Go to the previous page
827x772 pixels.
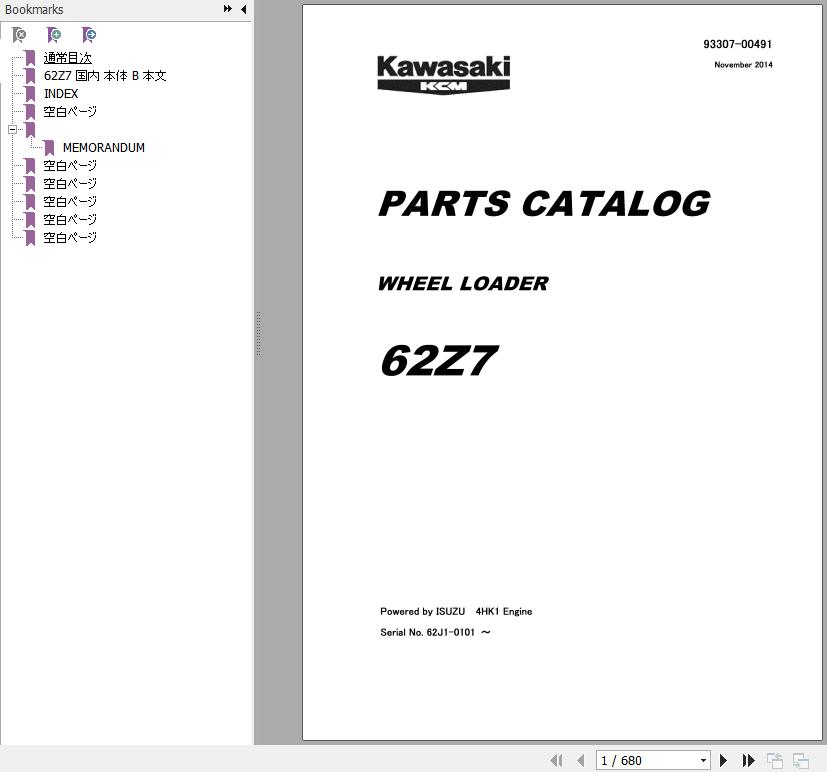581,760
